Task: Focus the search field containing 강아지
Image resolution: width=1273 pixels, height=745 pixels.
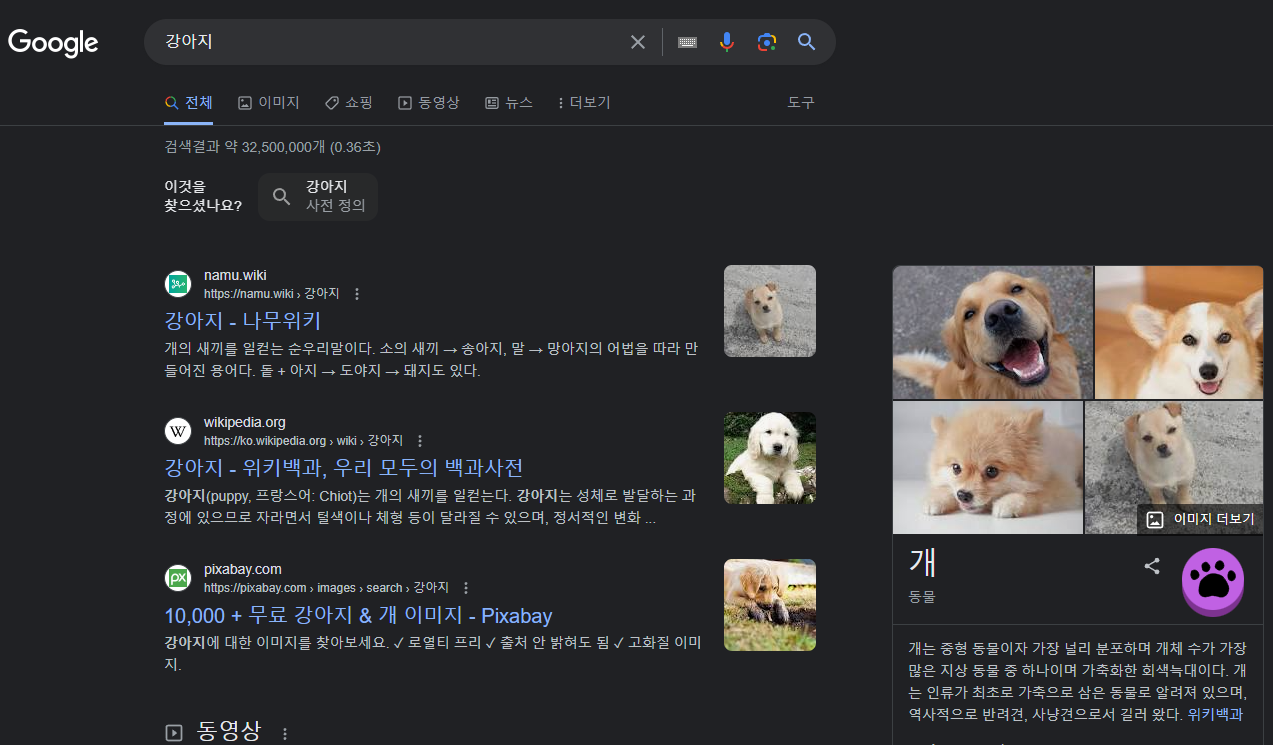Action: coord(390,42)
